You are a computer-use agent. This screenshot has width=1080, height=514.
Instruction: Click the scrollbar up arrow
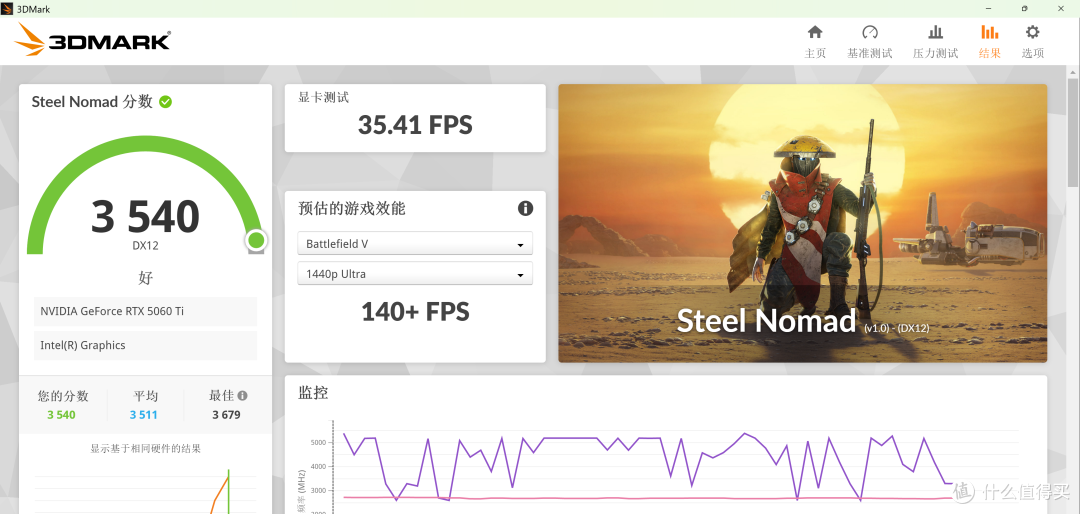point(1073,70)
